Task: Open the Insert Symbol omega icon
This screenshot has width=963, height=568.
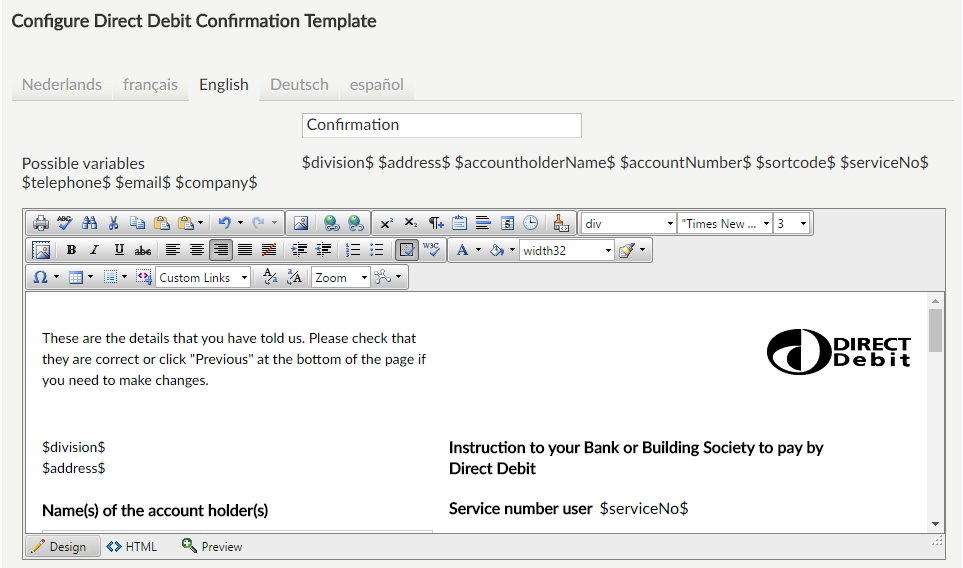Action: [x=40, y=277]
